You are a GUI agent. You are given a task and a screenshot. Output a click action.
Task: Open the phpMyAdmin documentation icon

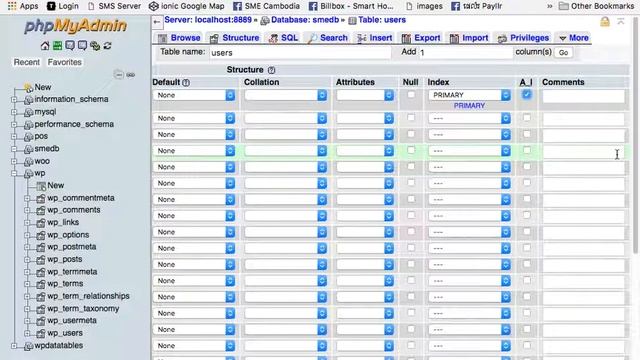coord(70,46)
